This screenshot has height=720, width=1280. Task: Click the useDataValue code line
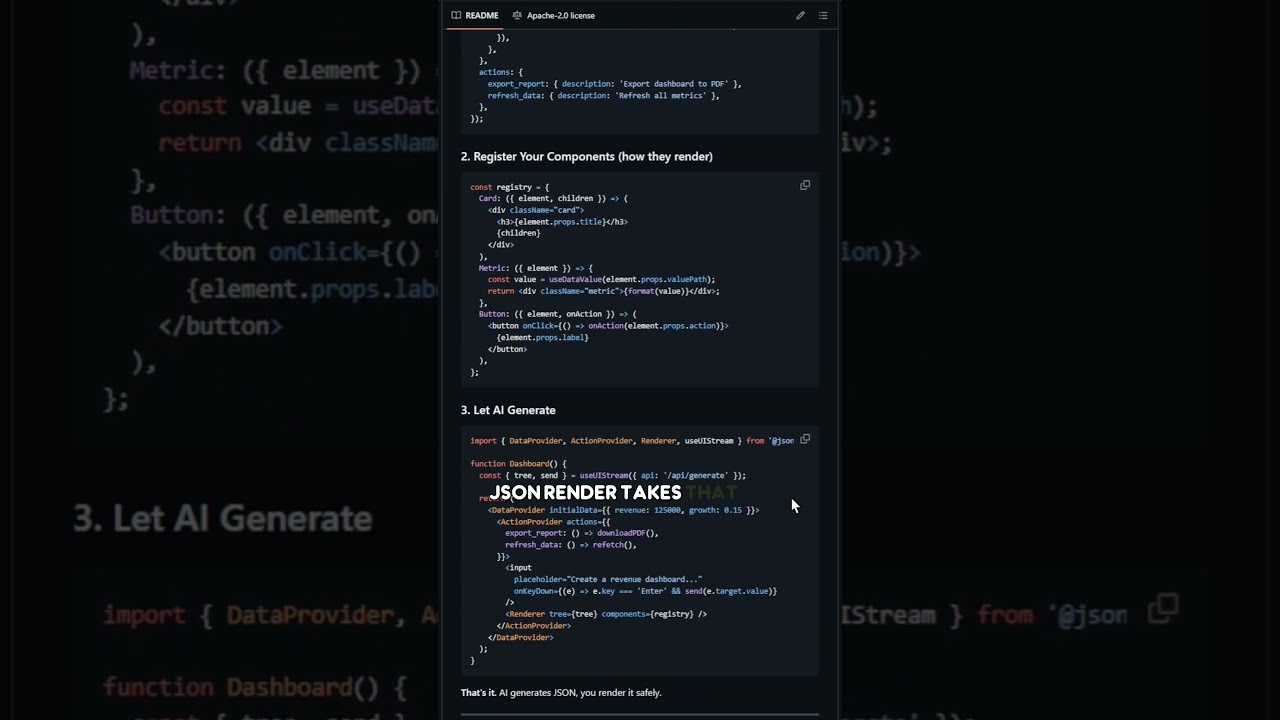(601, 280)
